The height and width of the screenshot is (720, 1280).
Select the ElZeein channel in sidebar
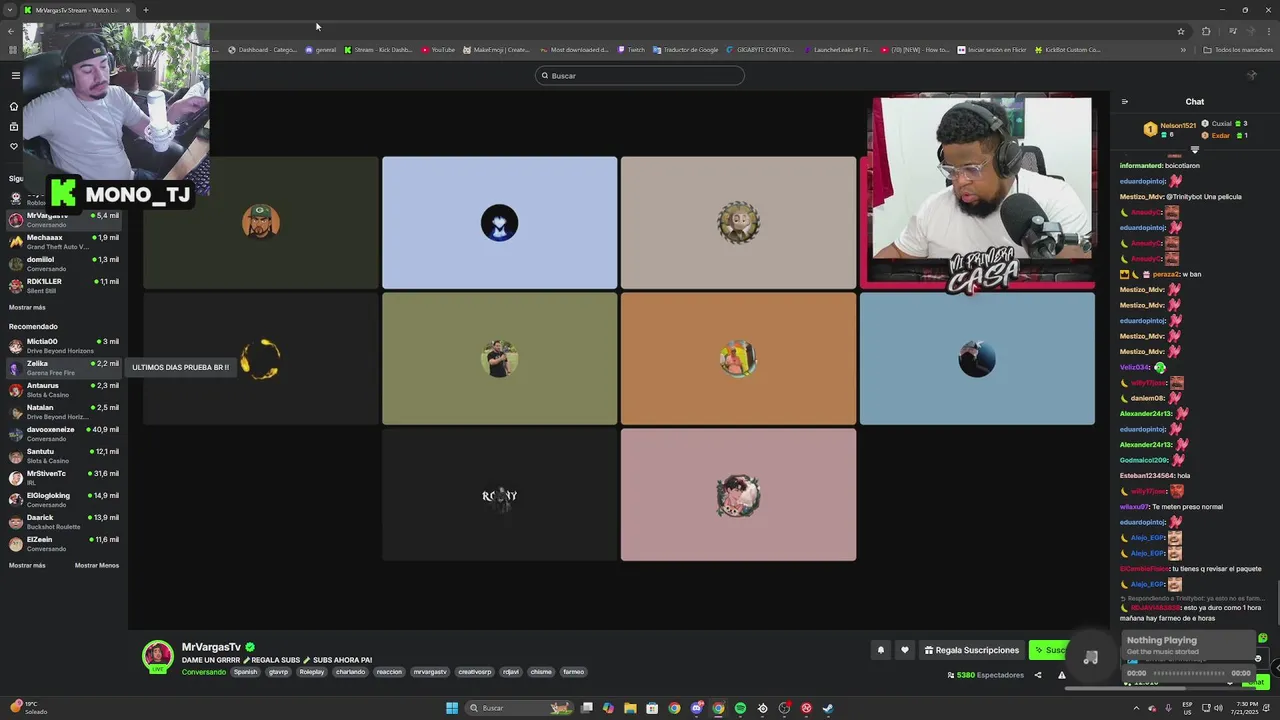pos(64,543)
